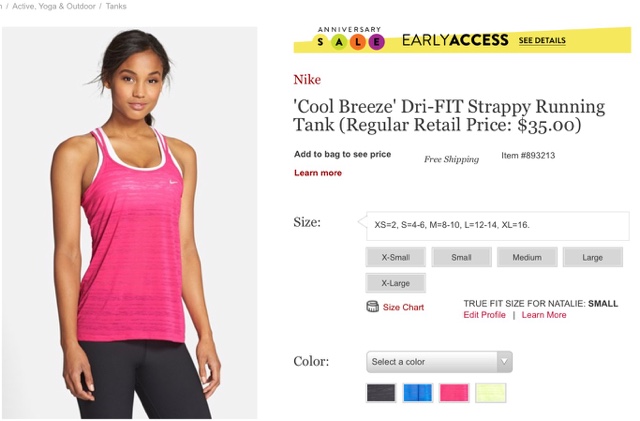Open the Size Chart link
640x421 pixels.
(403, 307)
